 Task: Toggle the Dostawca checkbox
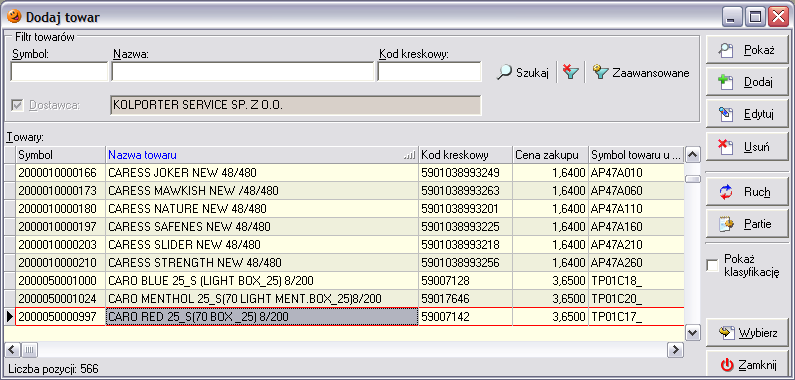[17, 105]
